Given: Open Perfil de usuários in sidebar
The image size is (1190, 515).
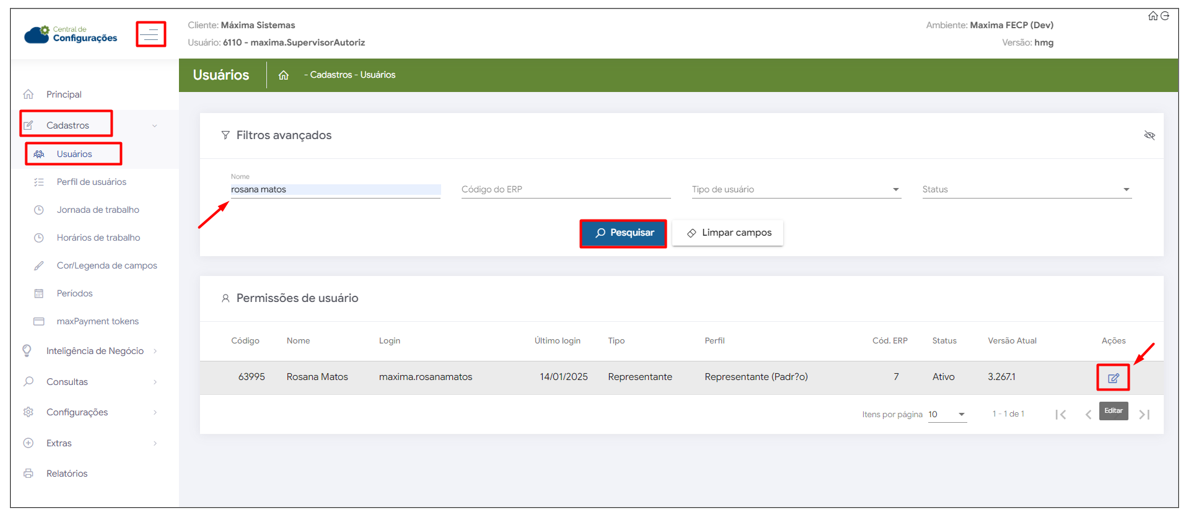Looking at the screenshot, I should pyautogui.click(x=91, y=182).
